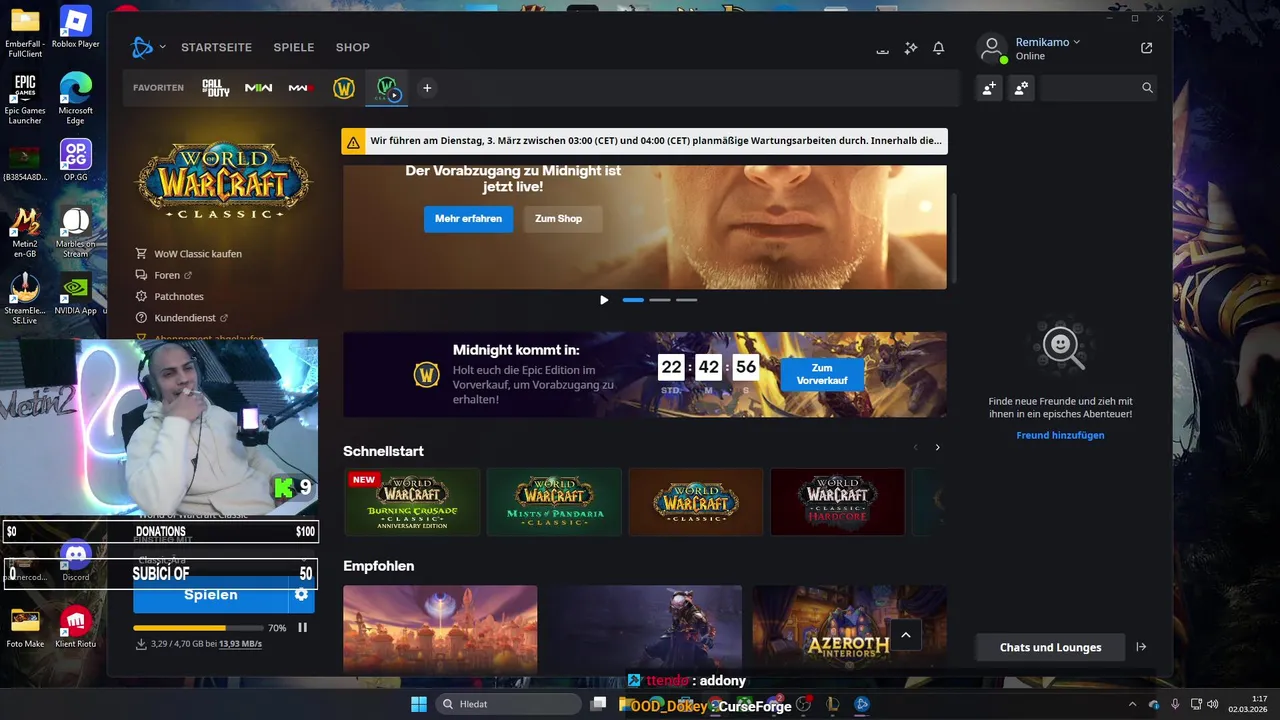This screenshot has width=1280, height=720.
Task: Open Roblox Player desktop icon
Action: (76, 27)
